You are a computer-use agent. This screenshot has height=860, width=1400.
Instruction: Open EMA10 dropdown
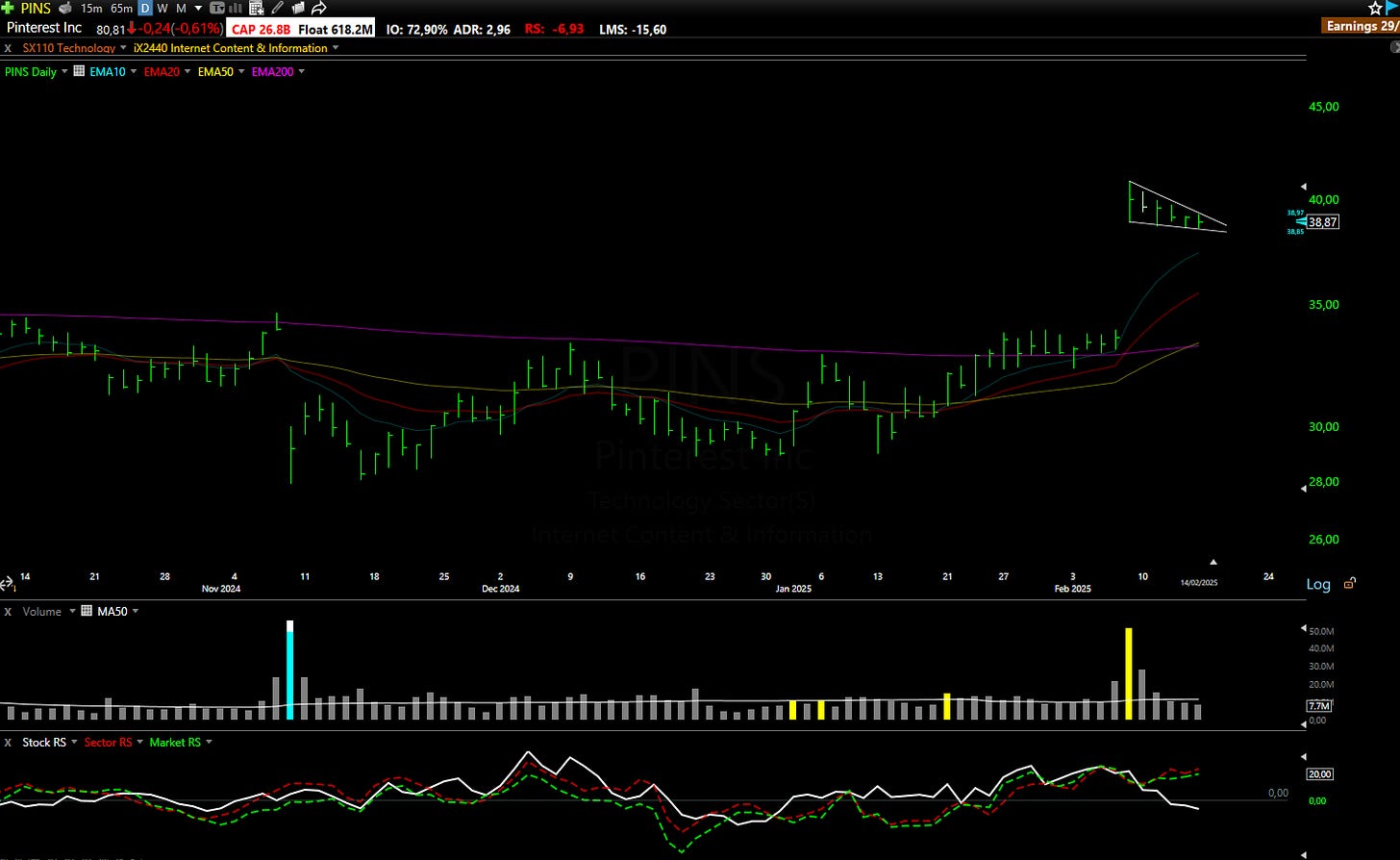134,72
